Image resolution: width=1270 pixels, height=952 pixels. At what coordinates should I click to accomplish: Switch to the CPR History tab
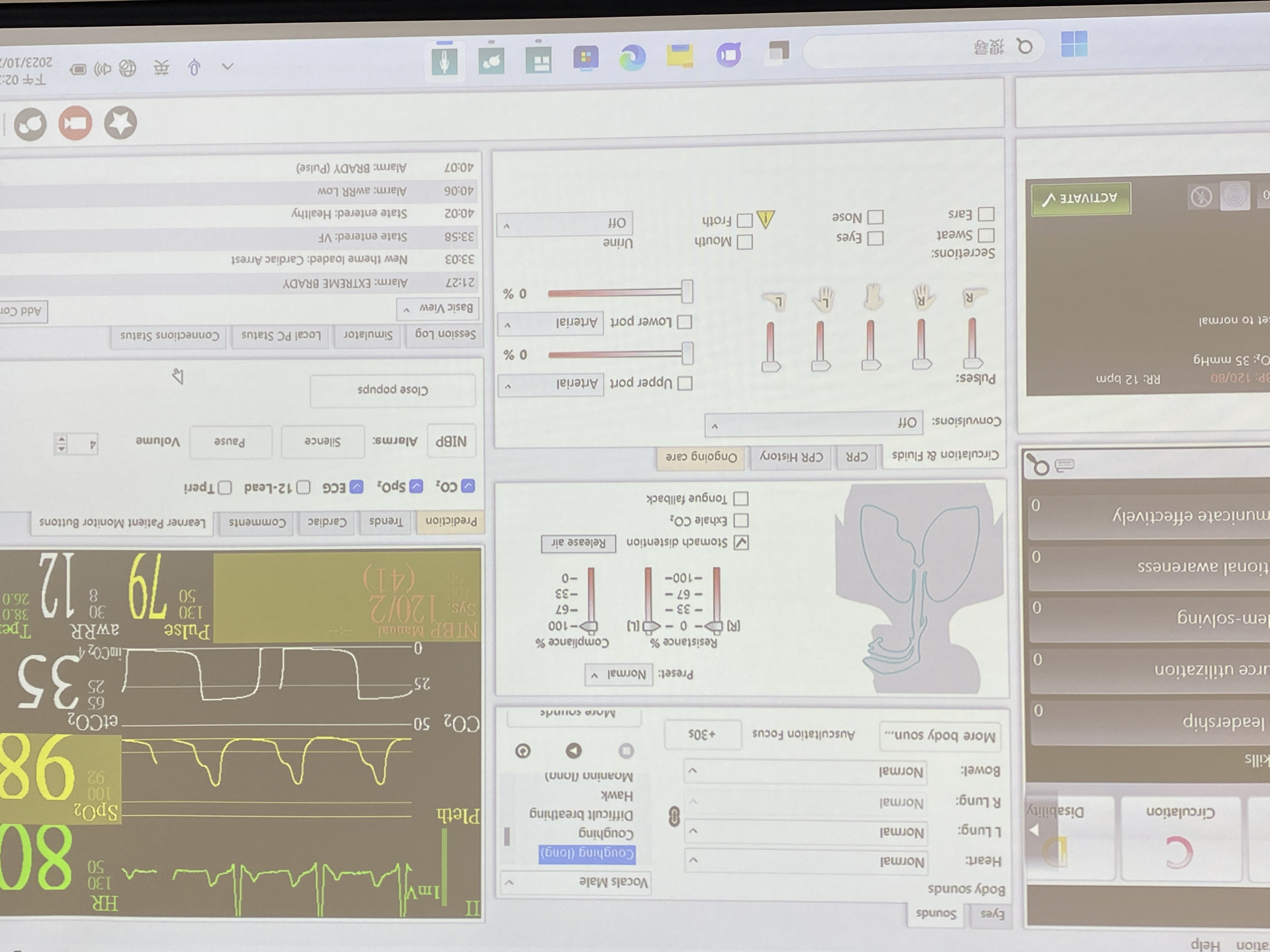(791, 457)
